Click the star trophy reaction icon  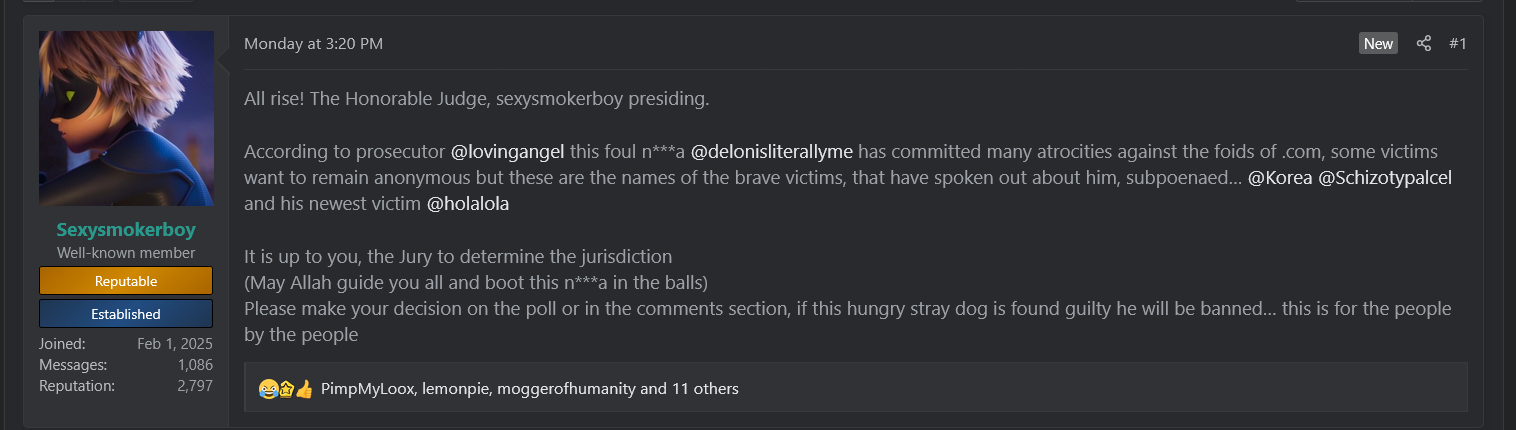point(285,388)
